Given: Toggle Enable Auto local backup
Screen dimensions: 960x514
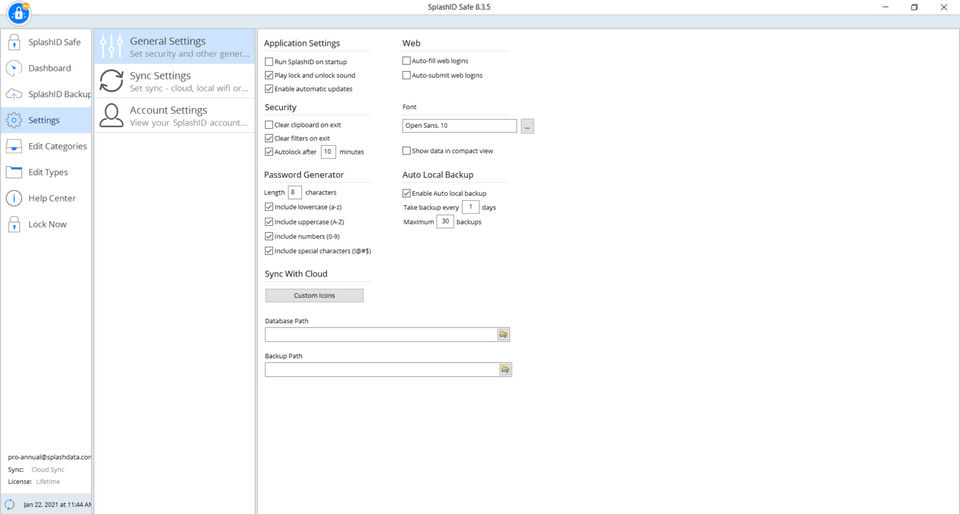Looking at the screenshot, I should click(407, 193).
